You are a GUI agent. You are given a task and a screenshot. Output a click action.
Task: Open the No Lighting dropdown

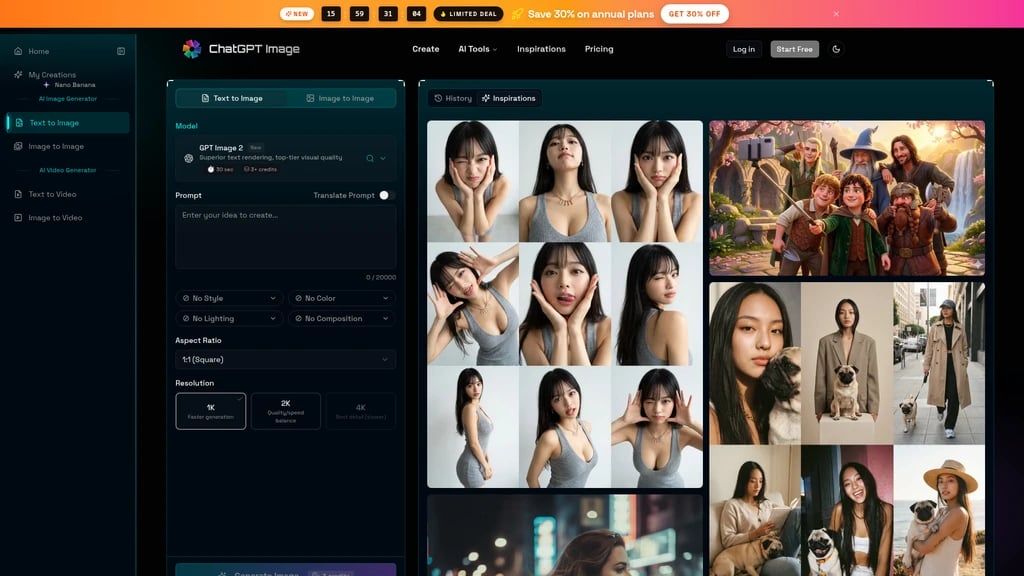click(x=229, y=318)
